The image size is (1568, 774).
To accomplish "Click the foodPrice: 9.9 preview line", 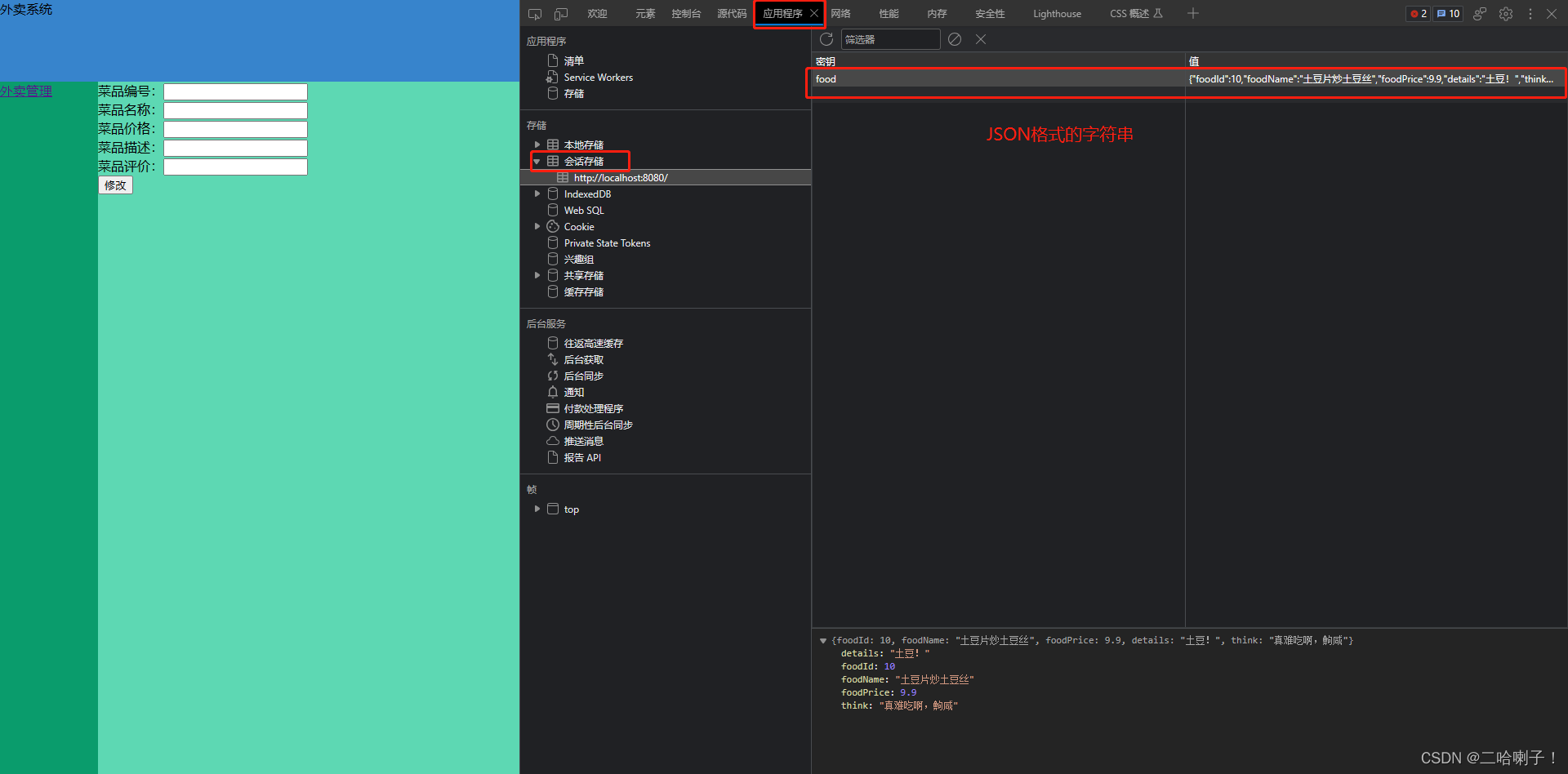I will pyautogui.click(x=879, y=692).
